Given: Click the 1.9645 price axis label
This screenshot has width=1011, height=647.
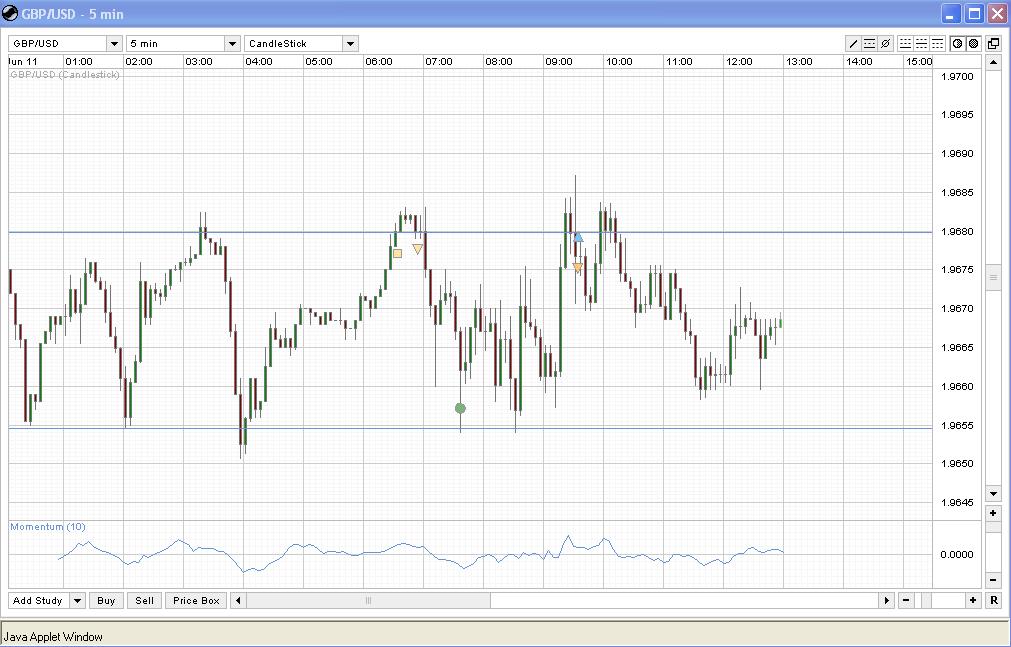Looking at the screenshot, I should pos(957,503).
